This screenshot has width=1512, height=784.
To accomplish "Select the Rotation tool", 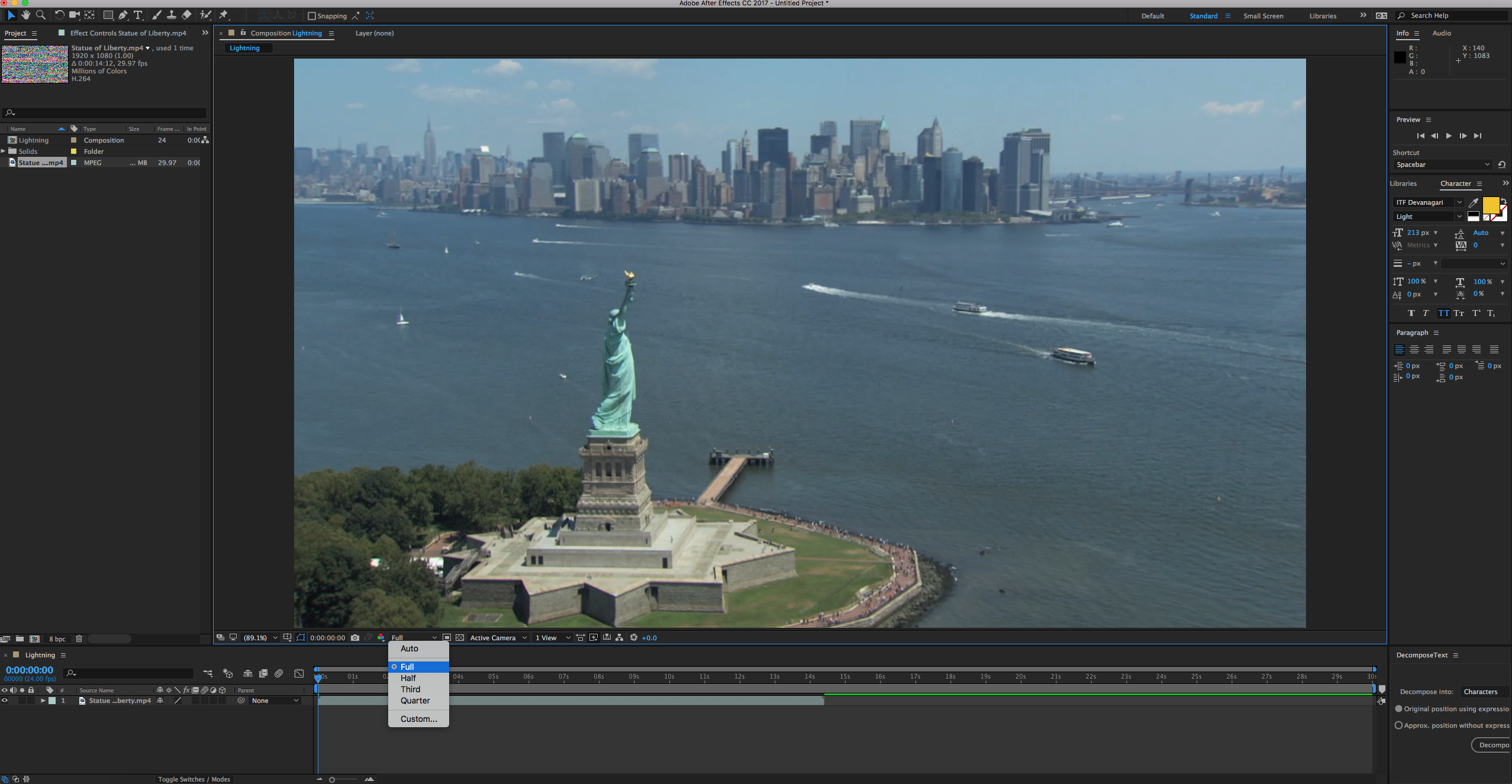I will [x=59, y=15].
